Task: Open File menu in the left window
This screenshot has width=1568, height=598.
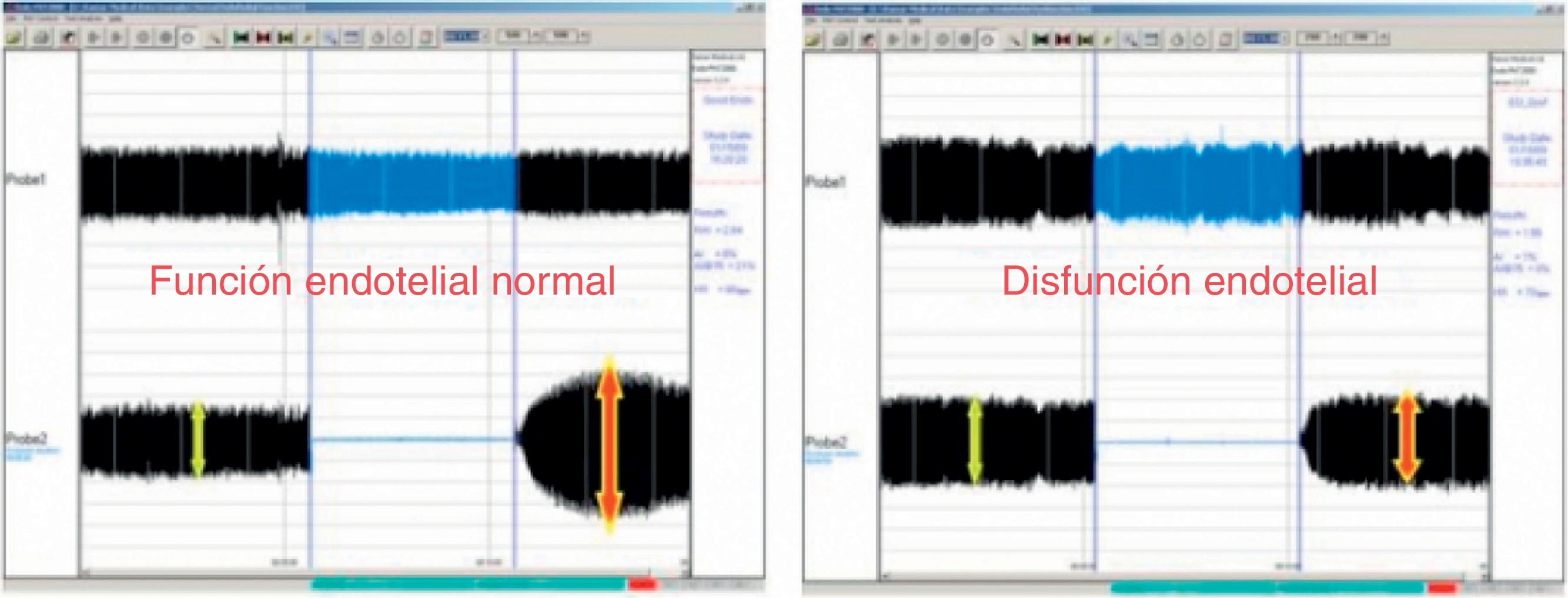Action: [11, 19]
